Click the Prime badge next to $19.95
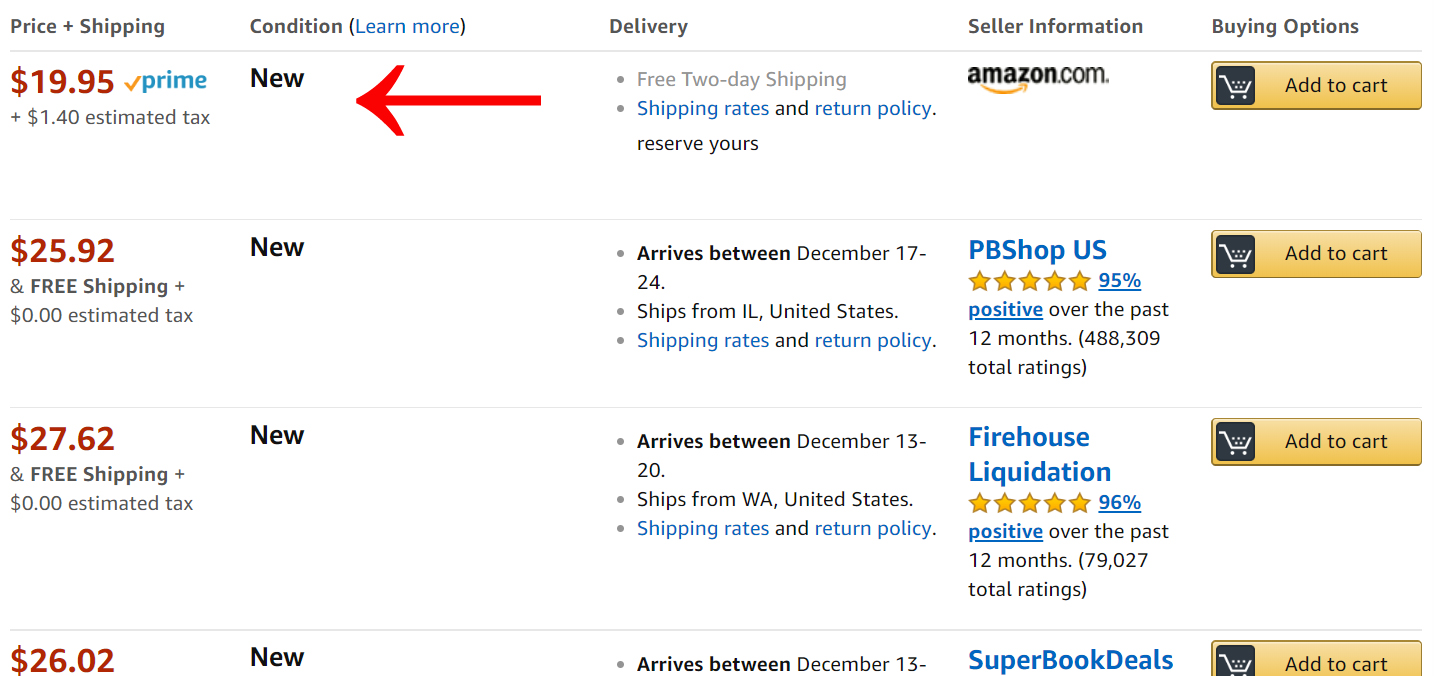This screenshot has height=676, width=1434. click(x=166, y=81)
